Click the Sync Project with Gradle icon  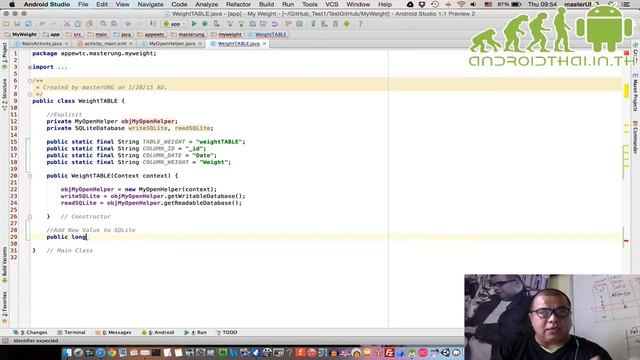click(x=313, y=24)
